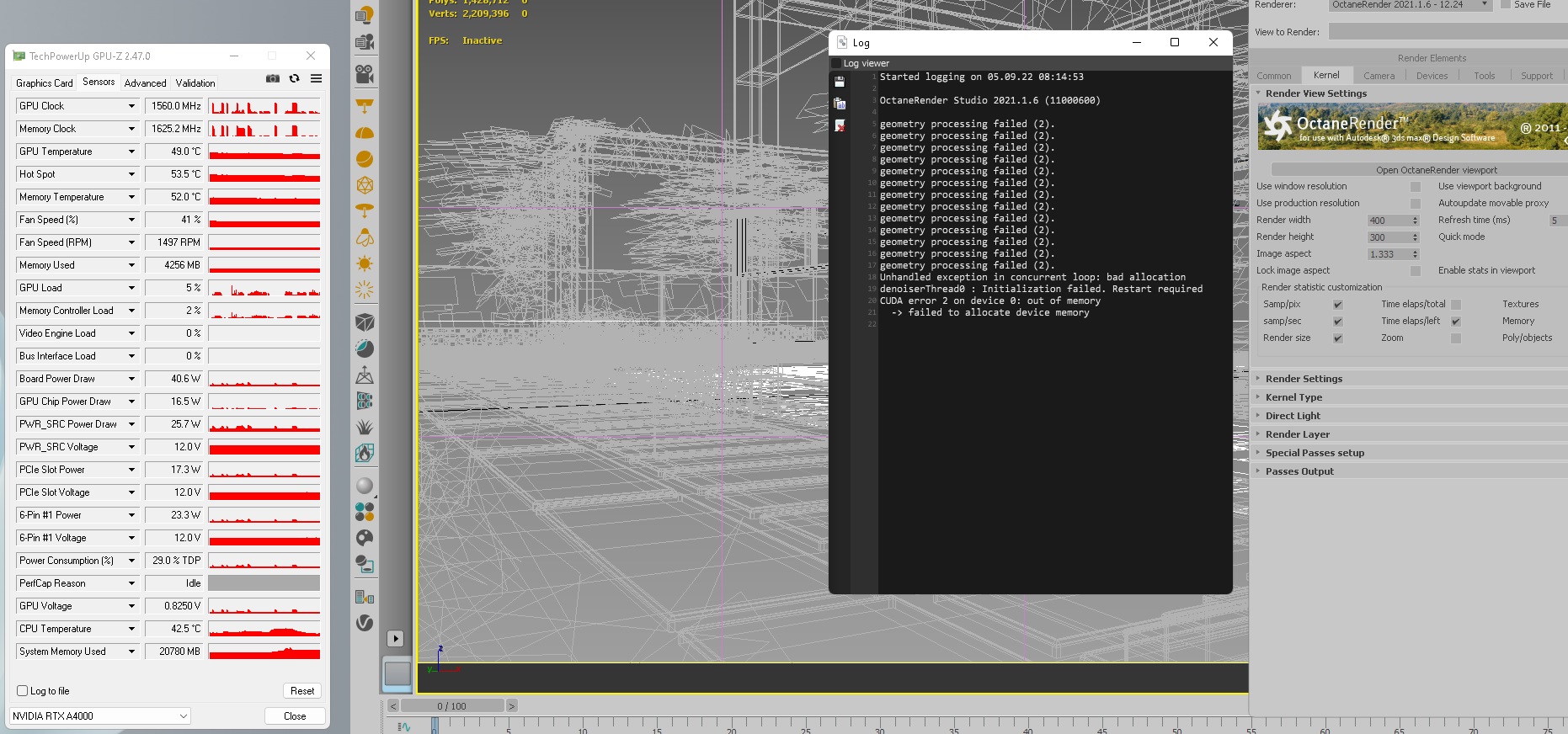
Task: Click the Reset button in GPU-Z
Action: tap(302, 691)
